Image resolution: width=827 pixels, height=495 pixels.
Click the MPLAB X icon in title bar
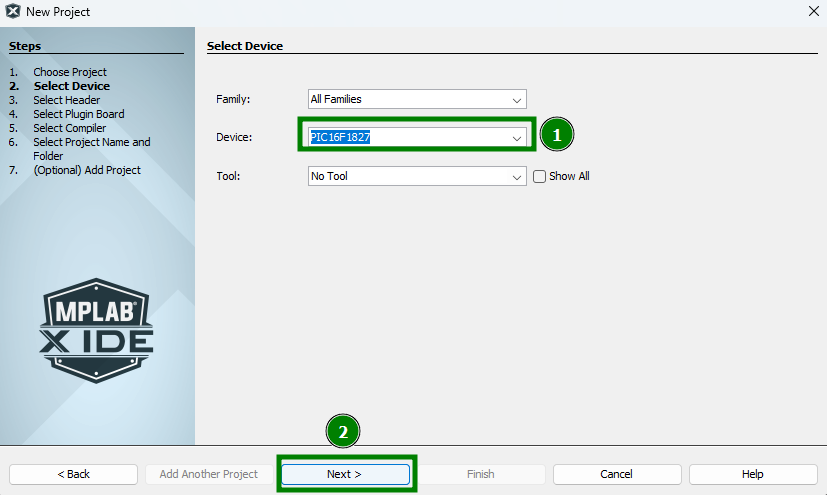(x=13, y=11)
